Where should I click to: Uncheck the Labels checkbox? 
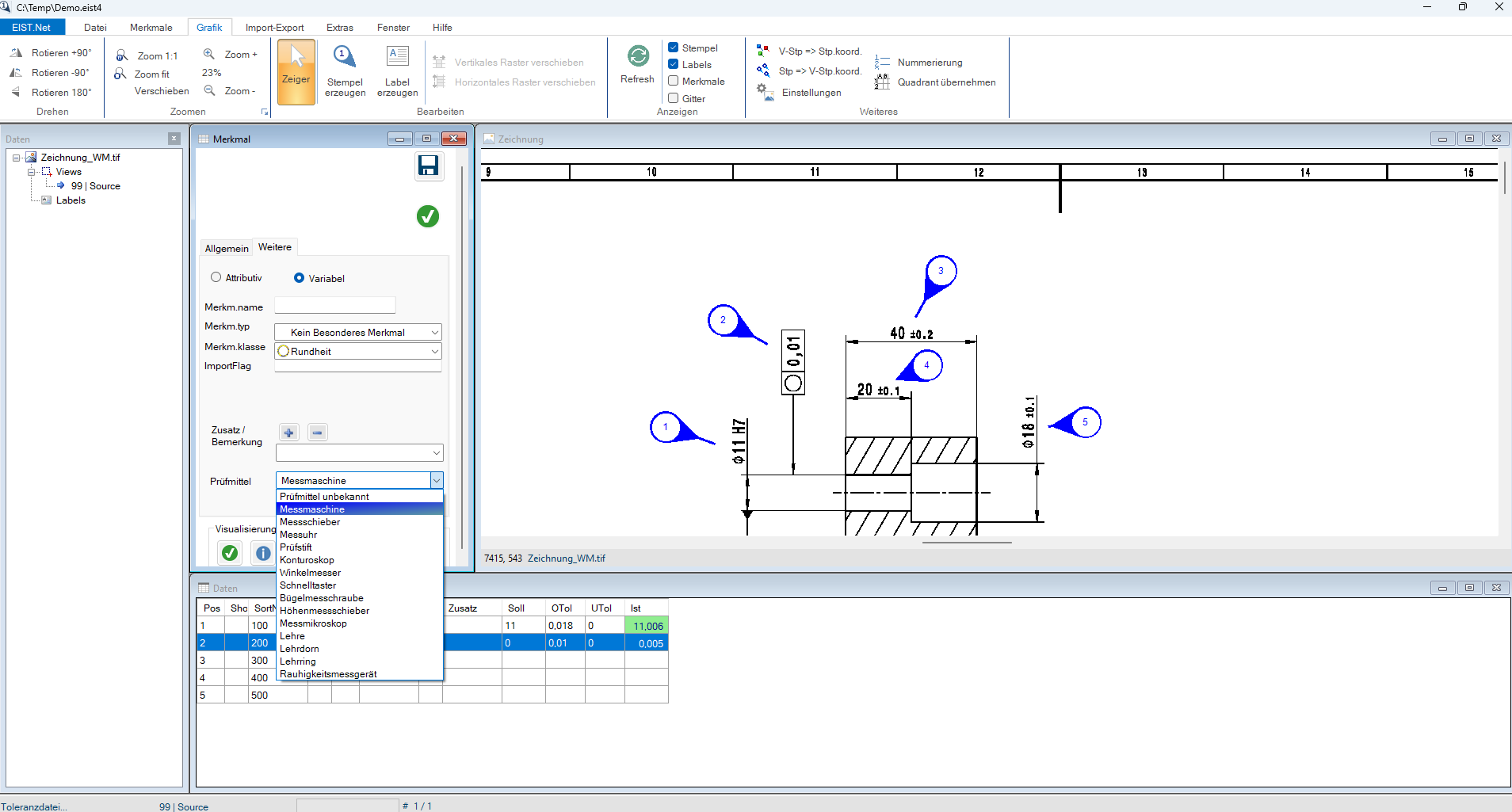coord(674,64)
